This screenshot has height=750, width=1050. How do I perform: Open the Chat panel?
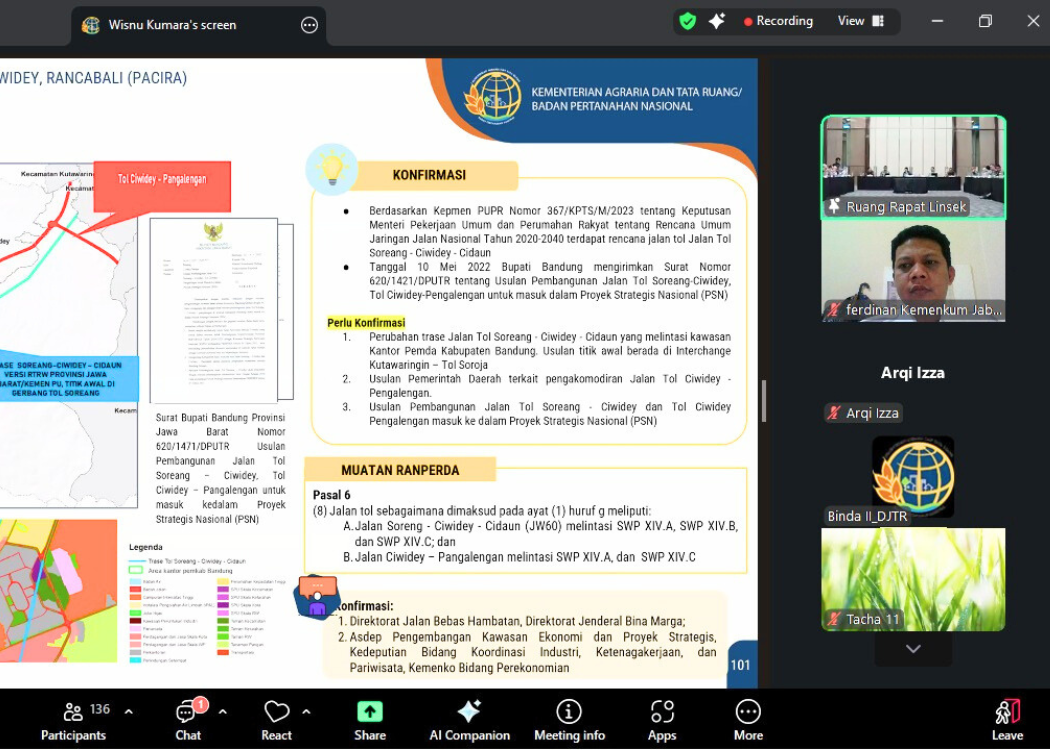click(188, 720)
